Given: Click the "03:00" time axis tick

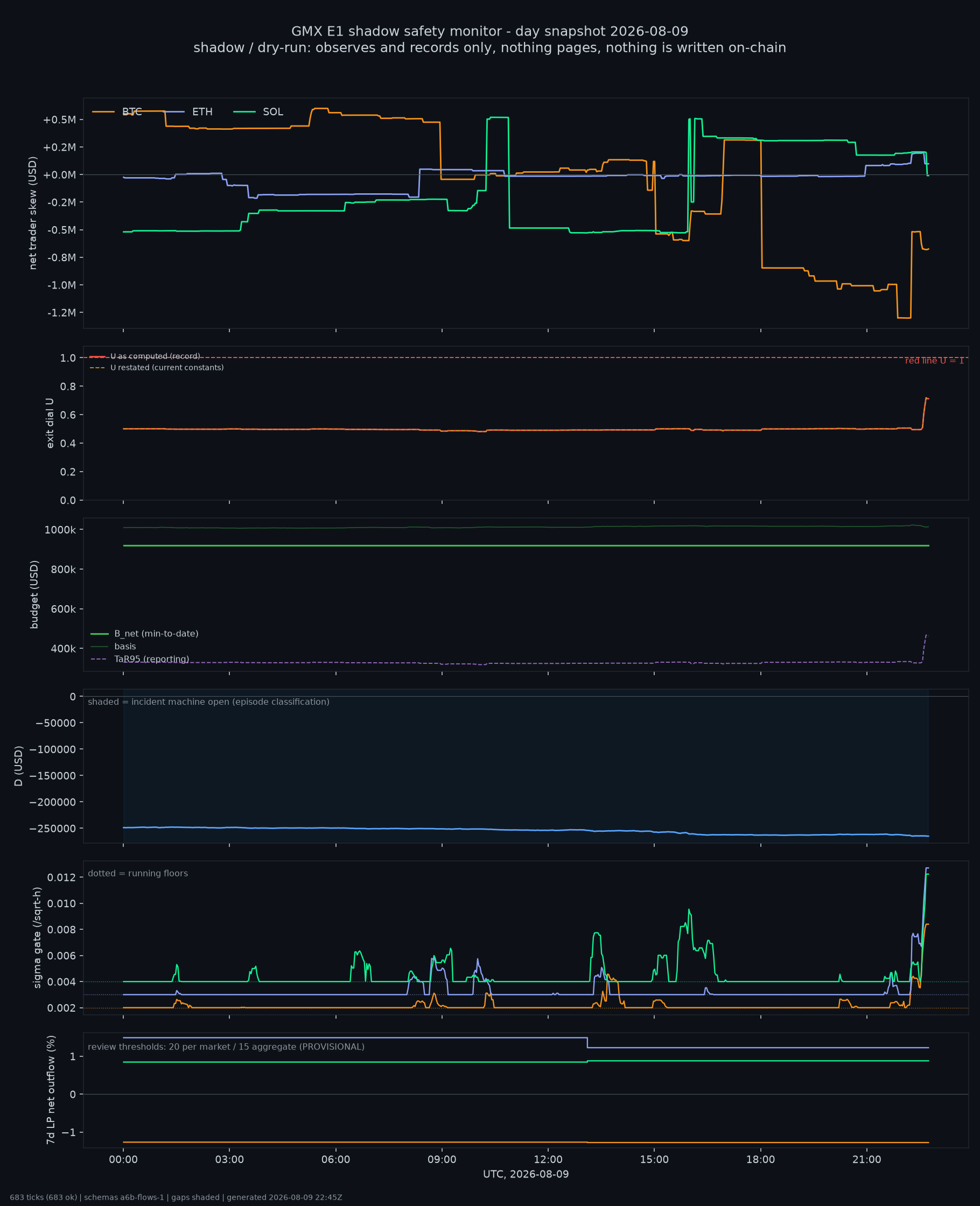Looking at the screenshot, I should coord(229,1160).
